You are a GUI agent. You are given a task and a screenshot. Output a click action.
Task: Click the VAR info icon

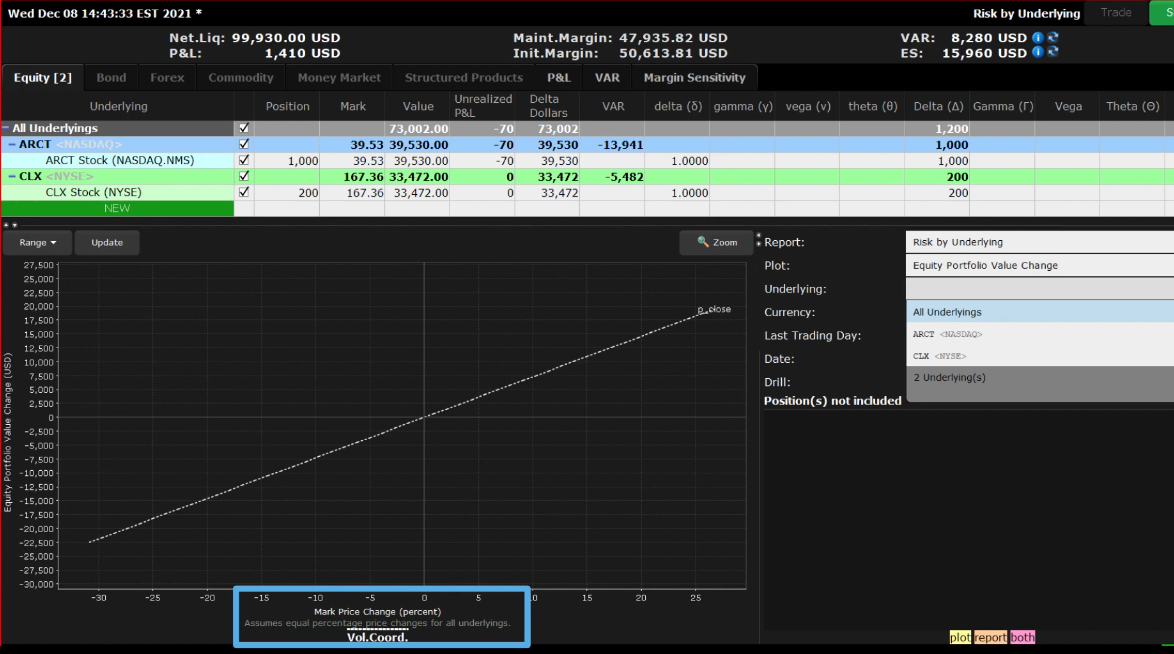pos(1038,38)
